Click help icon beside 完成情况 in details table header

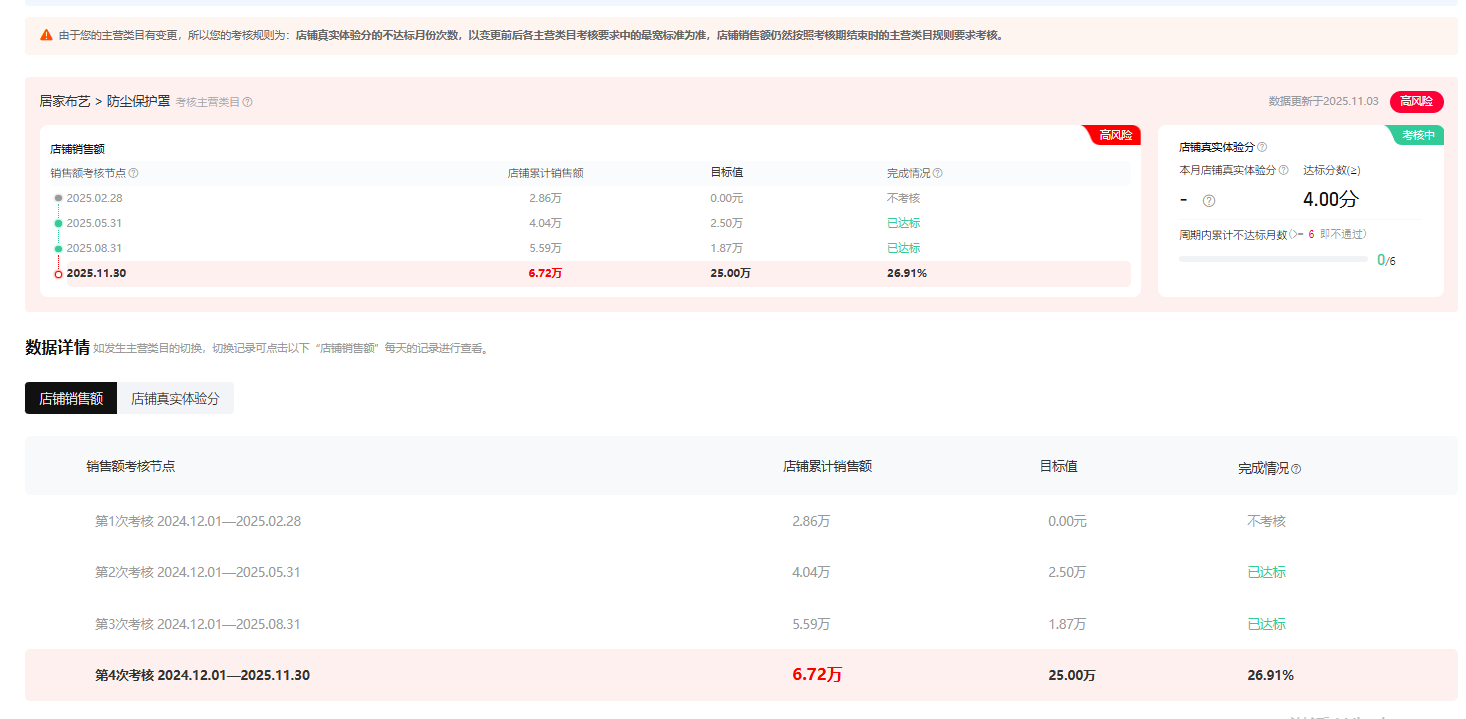pos(1296,469)
